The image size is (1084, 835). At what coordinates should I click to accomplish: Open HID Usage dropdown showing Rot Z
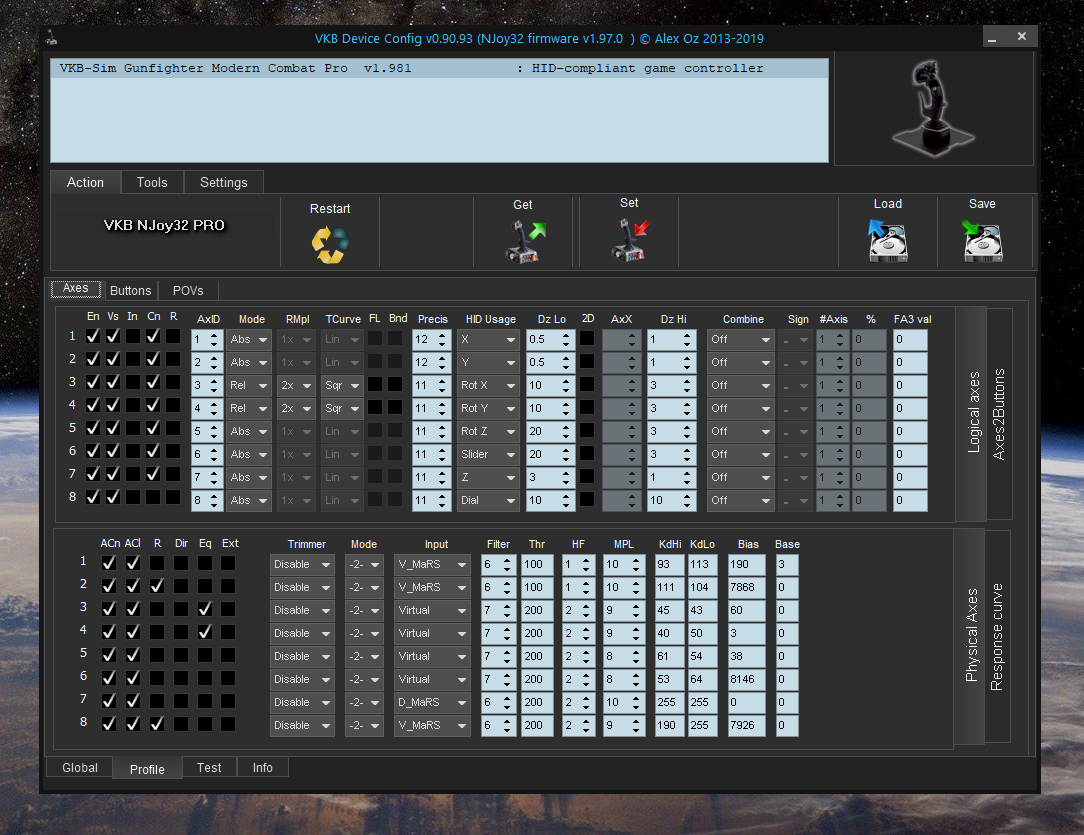pyautogui.click(x=487, y=431)
